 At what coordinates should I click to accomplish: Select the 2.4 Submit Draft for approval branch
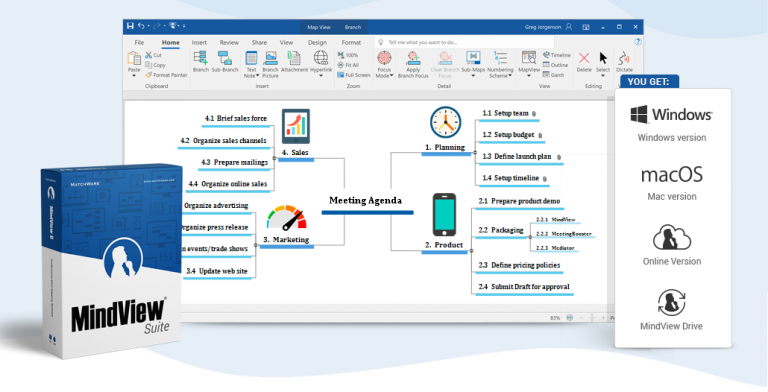click(524, 287)
